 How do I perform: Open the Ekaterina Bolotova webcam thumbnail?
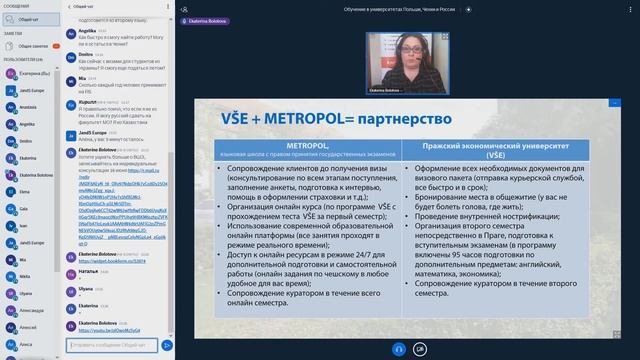coord(408,63)
